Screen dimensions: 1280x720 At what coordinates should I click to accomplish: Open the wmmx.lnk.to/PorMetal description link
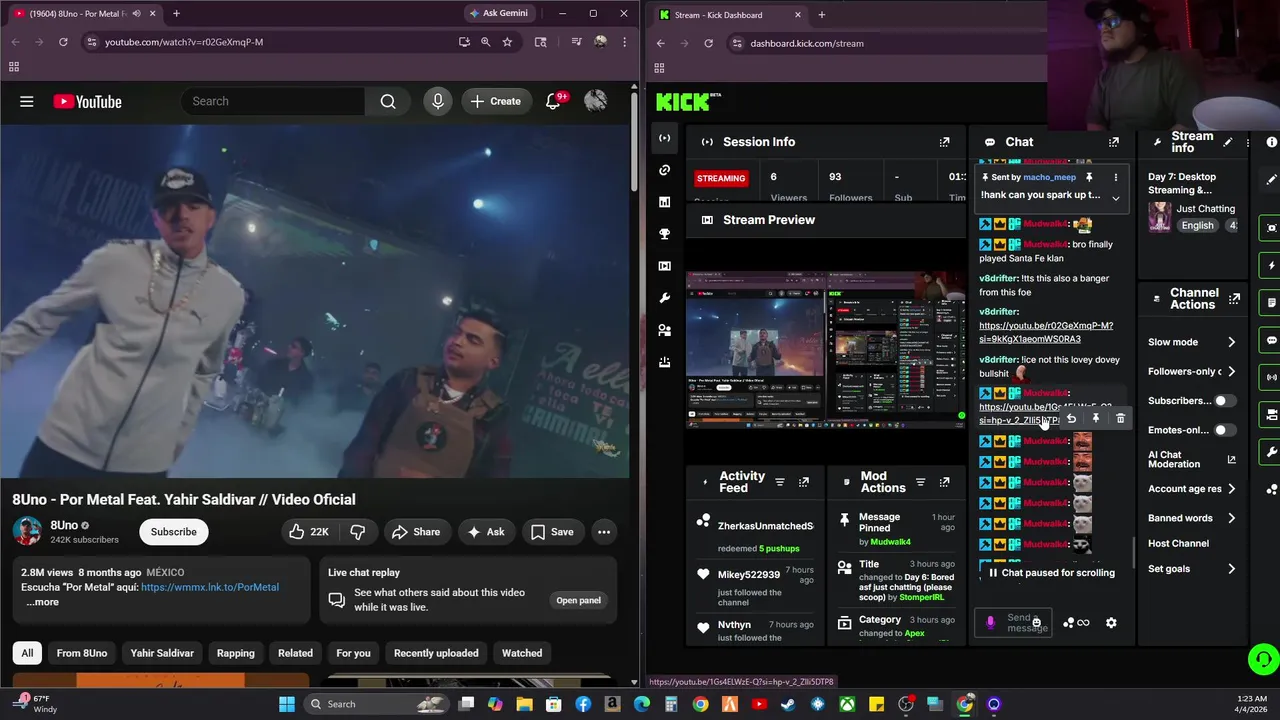click(210, 587)
